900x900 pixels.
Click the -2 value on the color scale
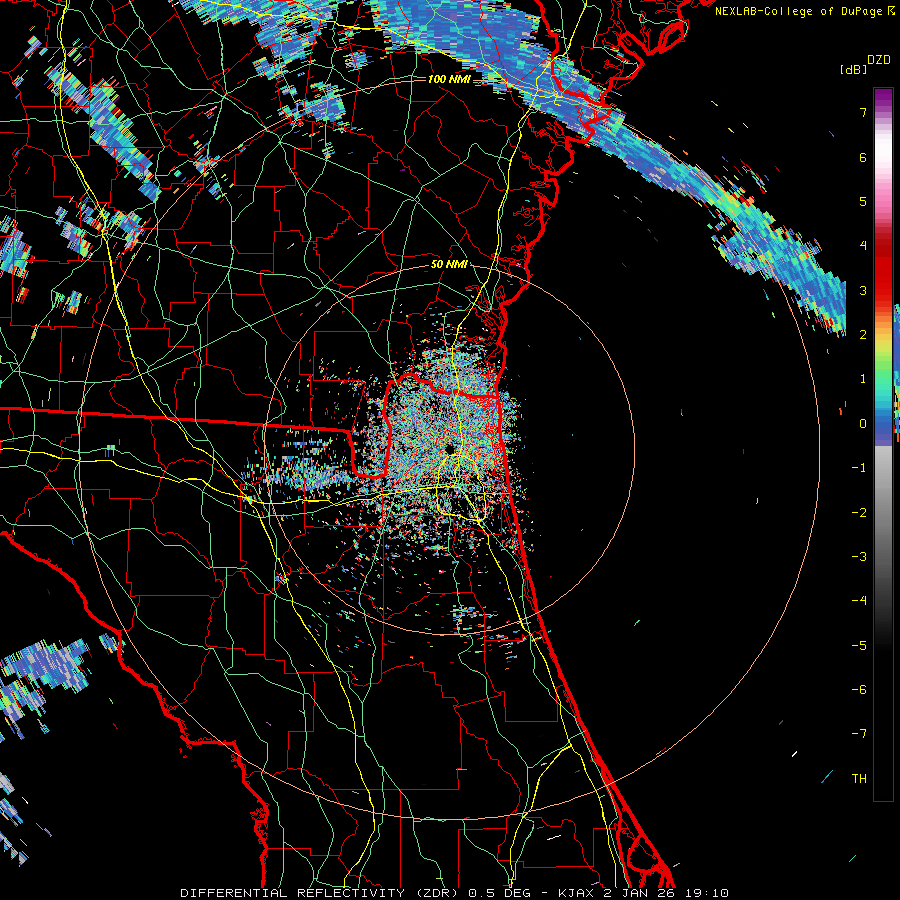coord(859,512)
